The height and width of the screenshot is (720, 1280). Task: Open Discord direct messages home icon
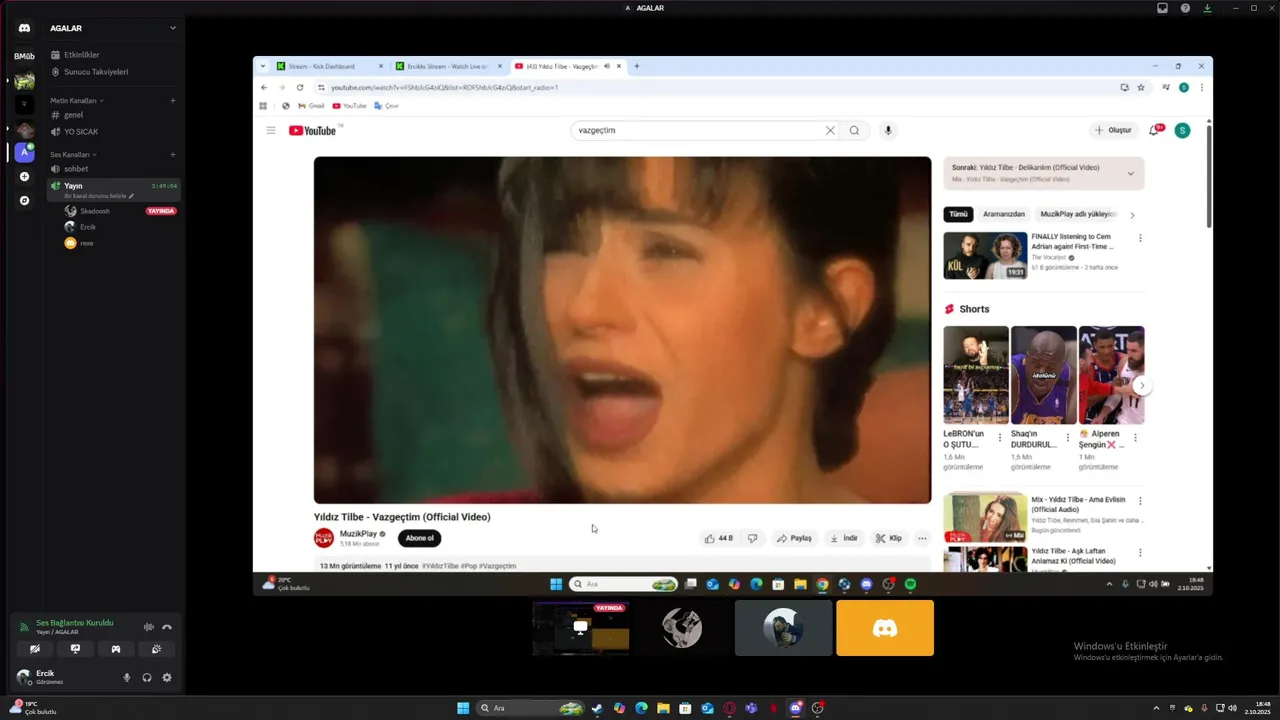pyautogui.click(x=24, y=28)
